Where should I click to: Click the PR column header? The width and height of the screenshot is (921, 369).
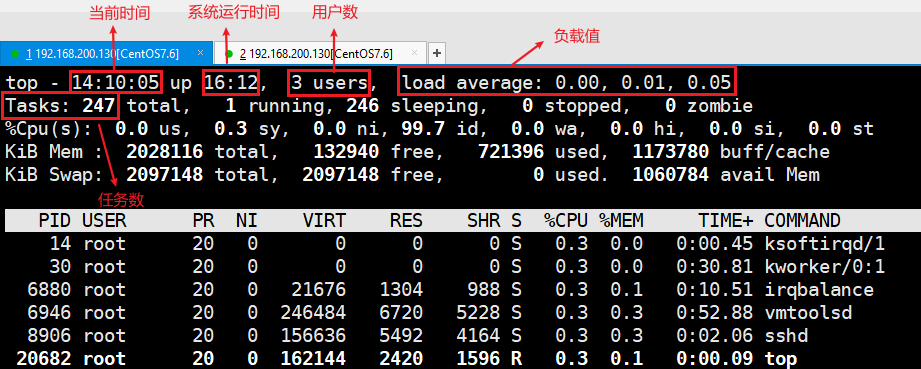point(203,221)
